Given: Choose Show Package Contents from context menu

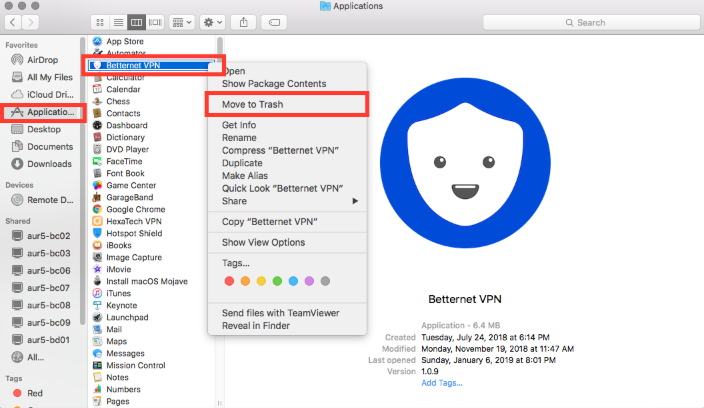Looking at the screenshot, I should pyautogui.click(x=287, y=84).
